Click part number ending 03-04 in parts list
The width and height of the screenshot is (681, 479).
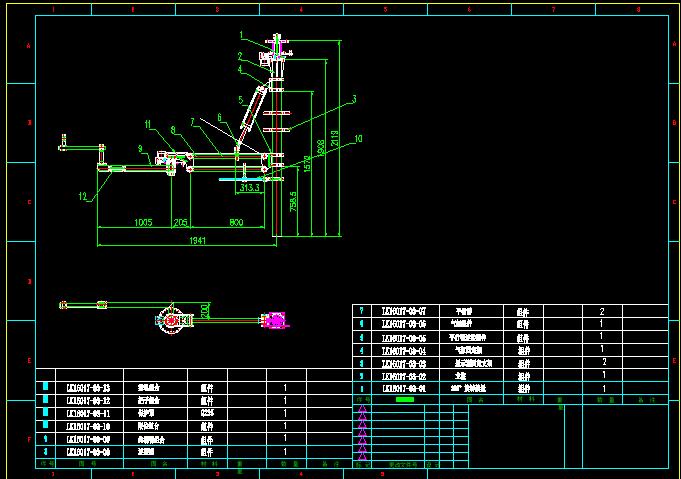pyautogui.click(x=404, y=350)
